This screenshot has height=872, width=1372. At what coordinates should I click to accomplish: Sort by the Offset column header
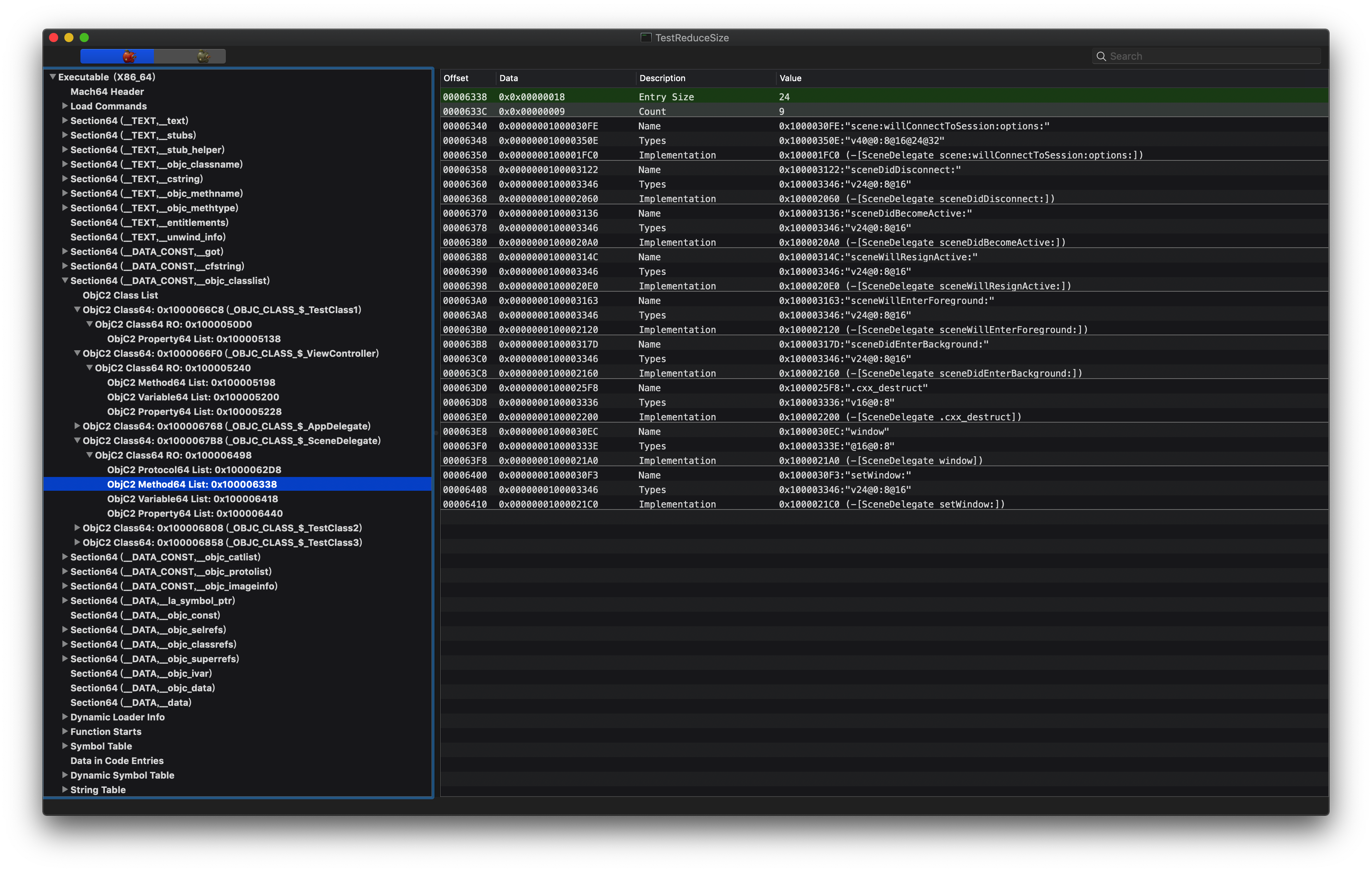pyautogui.click(x=468, y=78)
